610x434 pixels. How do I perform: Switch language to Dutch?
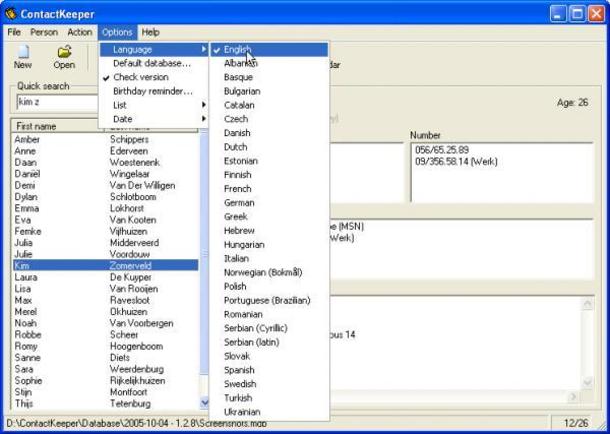269,147
